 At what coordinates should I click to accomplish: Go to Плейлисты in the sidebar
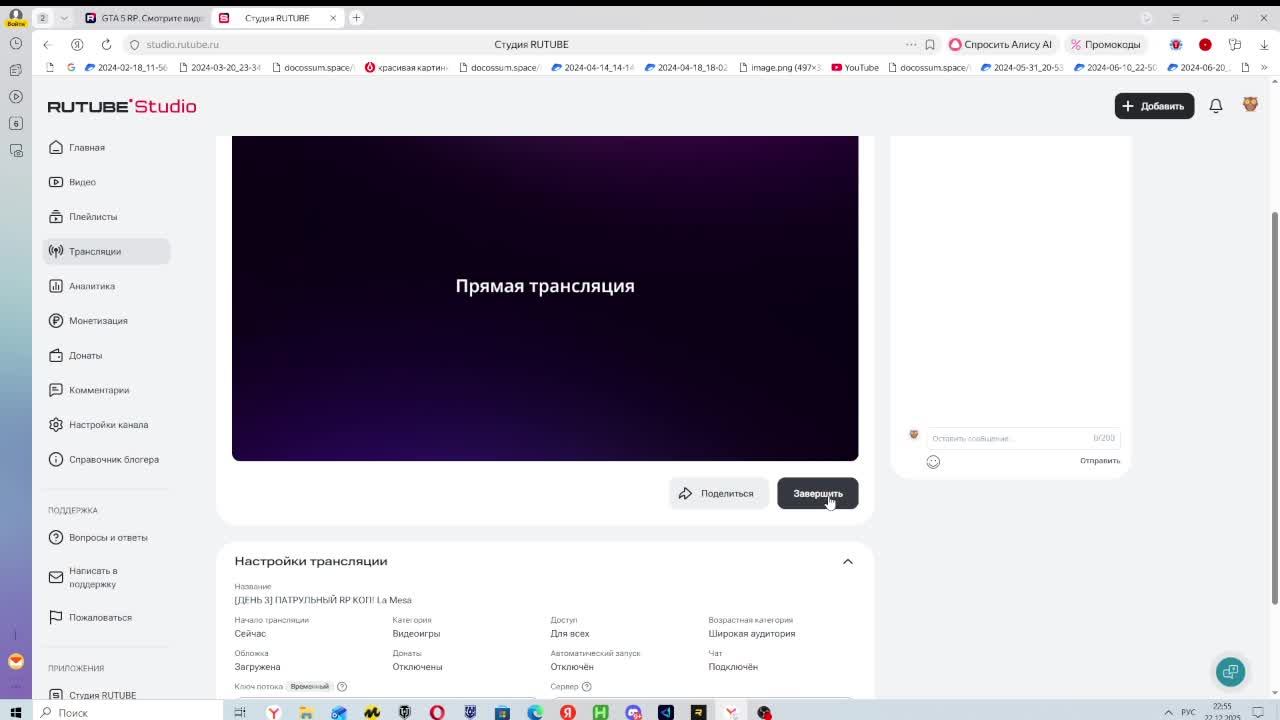(93, 217)
